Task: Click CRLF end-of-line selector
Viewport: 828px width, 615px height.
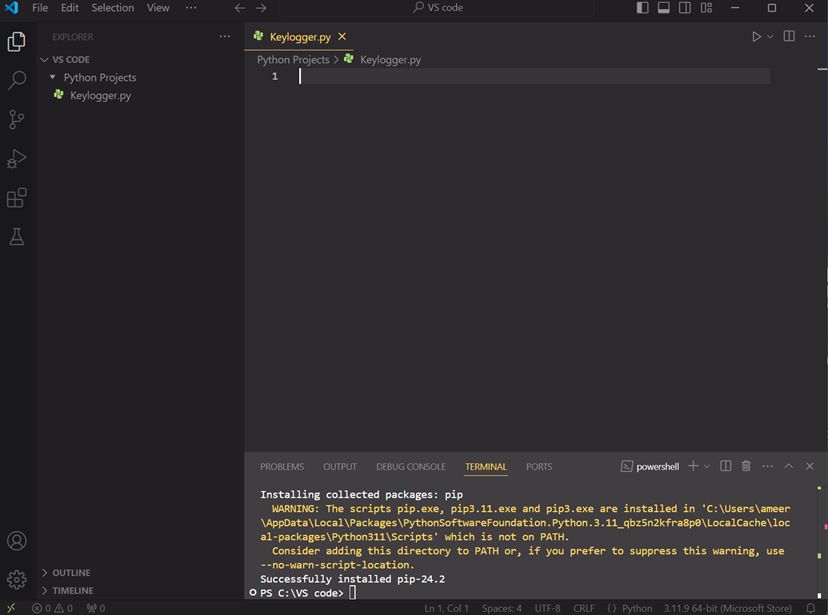Action: [584, 608]
